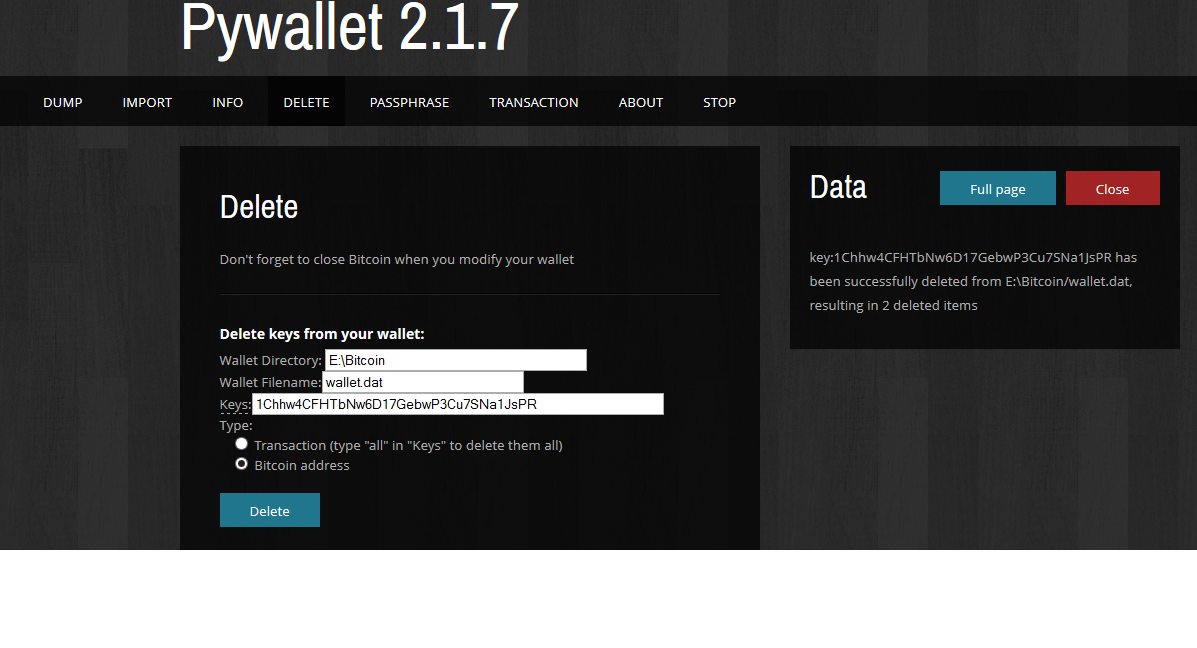The image size is (1197, 648).
Task: Click the Data panel heading
Action: point(838,187)
